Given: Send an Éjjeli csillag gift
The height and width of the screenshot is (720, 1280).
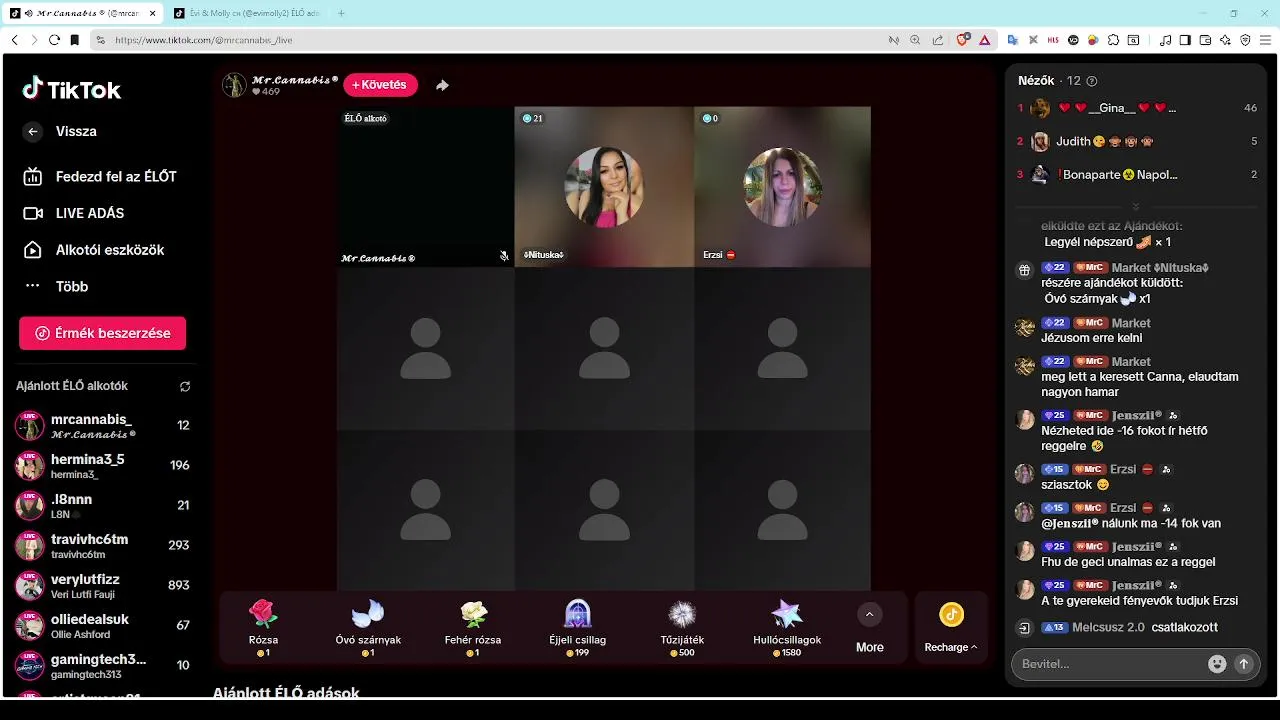Looking at the screenshot, I should tap(578, 627).
